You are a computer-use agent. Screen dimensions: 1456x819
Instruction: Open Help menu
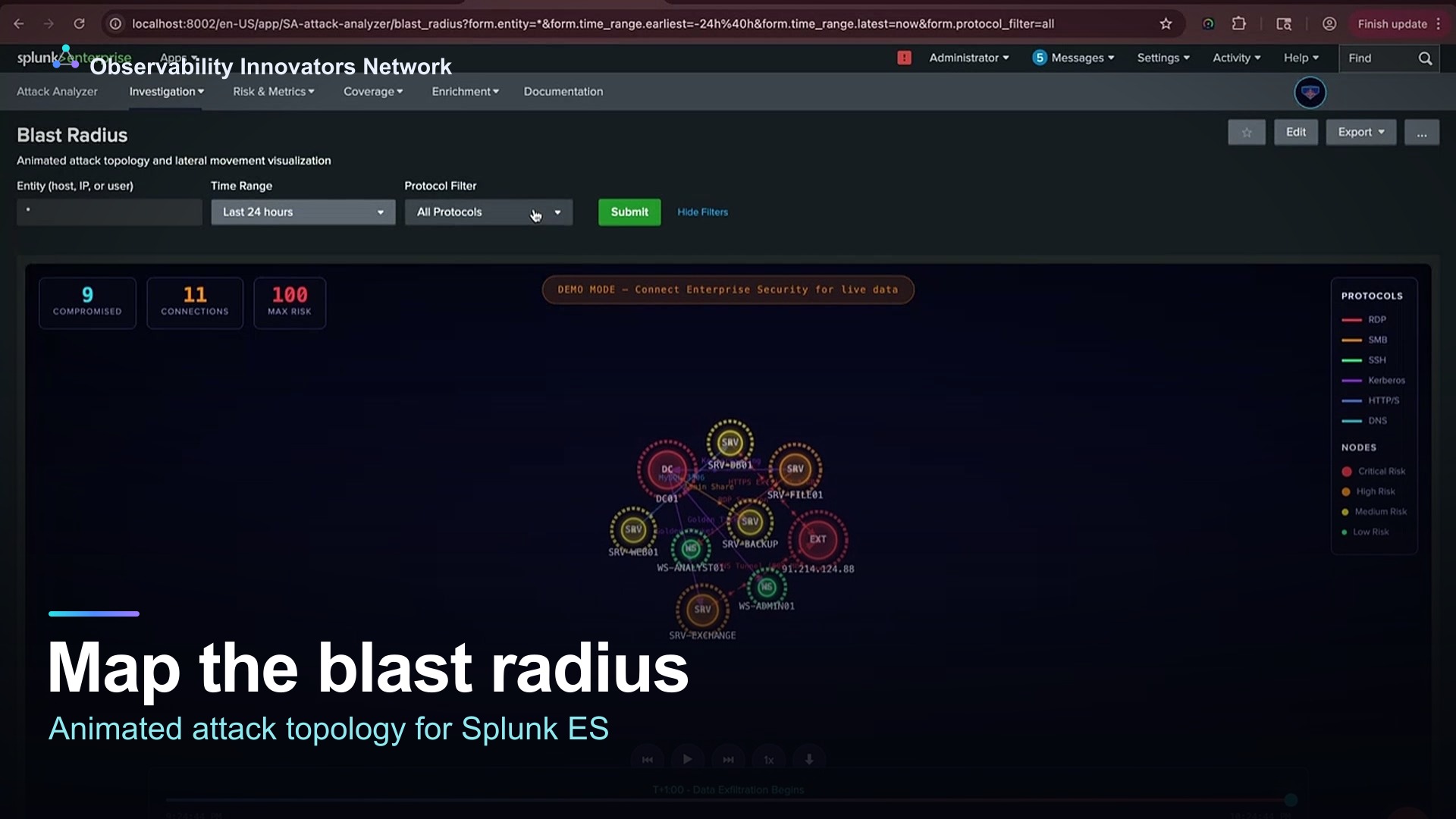point(1301,58)
